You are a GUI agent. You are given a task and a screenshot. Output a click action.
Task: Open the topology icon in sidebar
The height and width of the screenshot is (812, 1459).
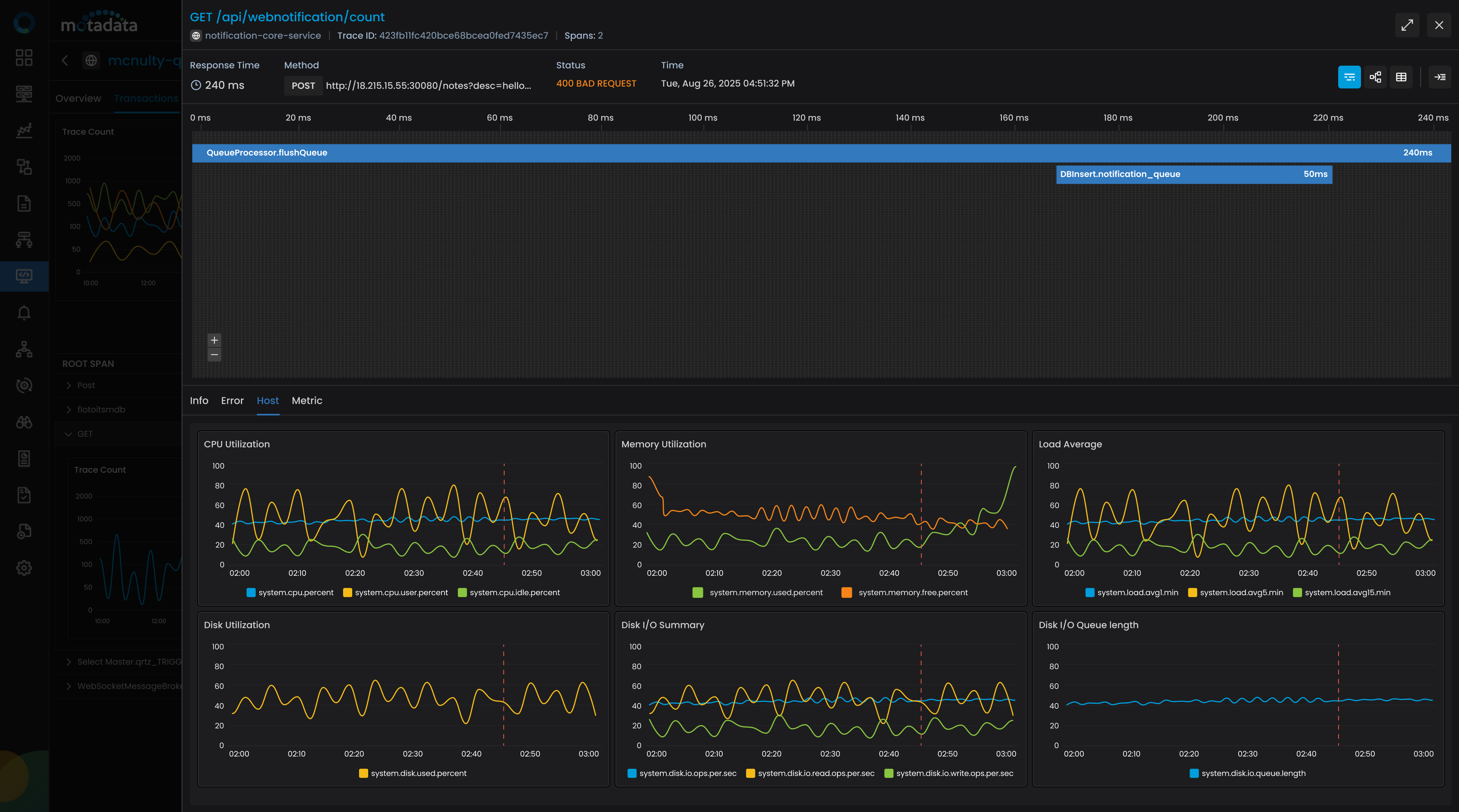point(24,349)
